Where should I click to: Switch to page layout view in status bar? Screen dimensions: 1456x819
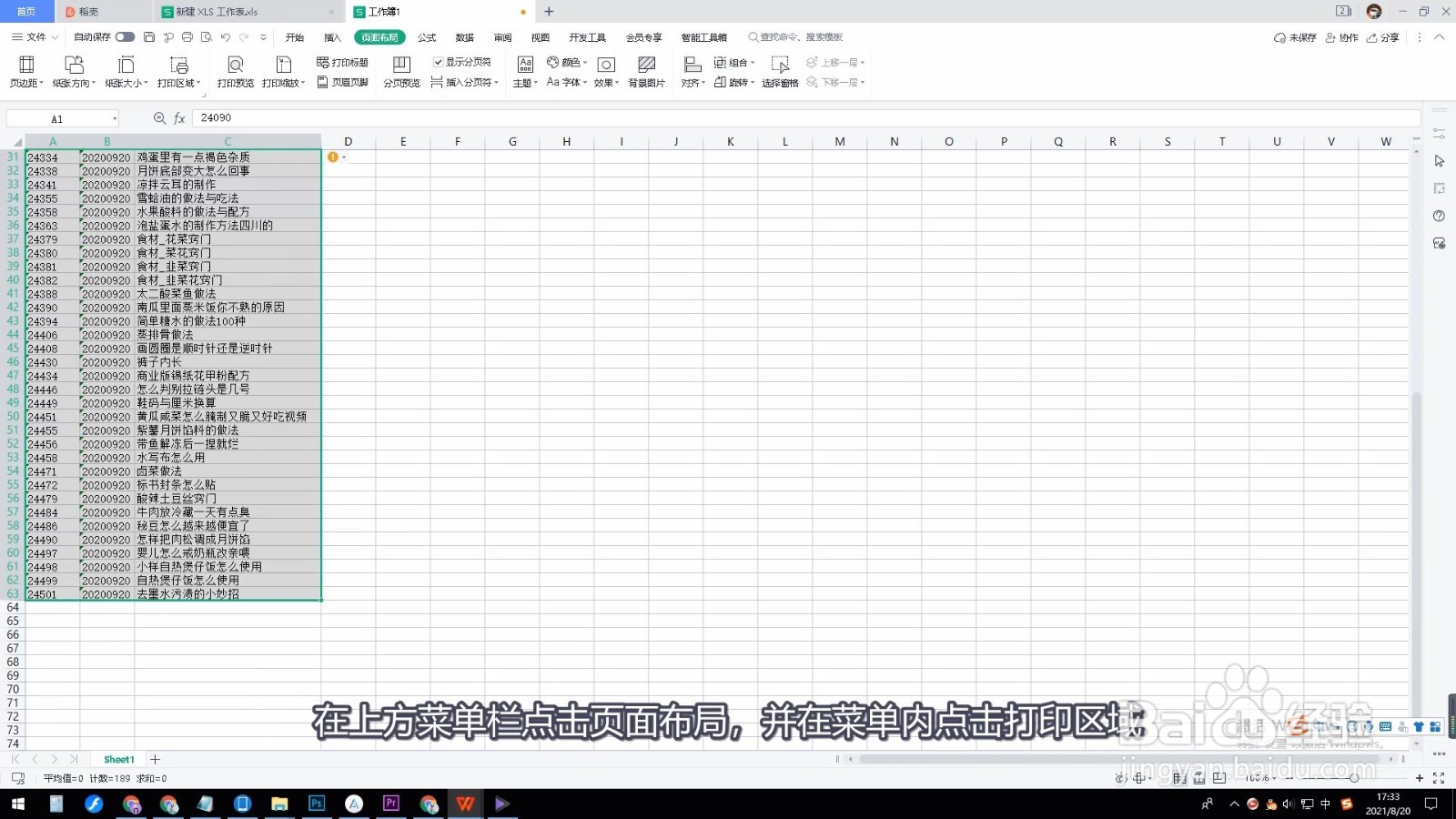click(x=1199, y=778)
